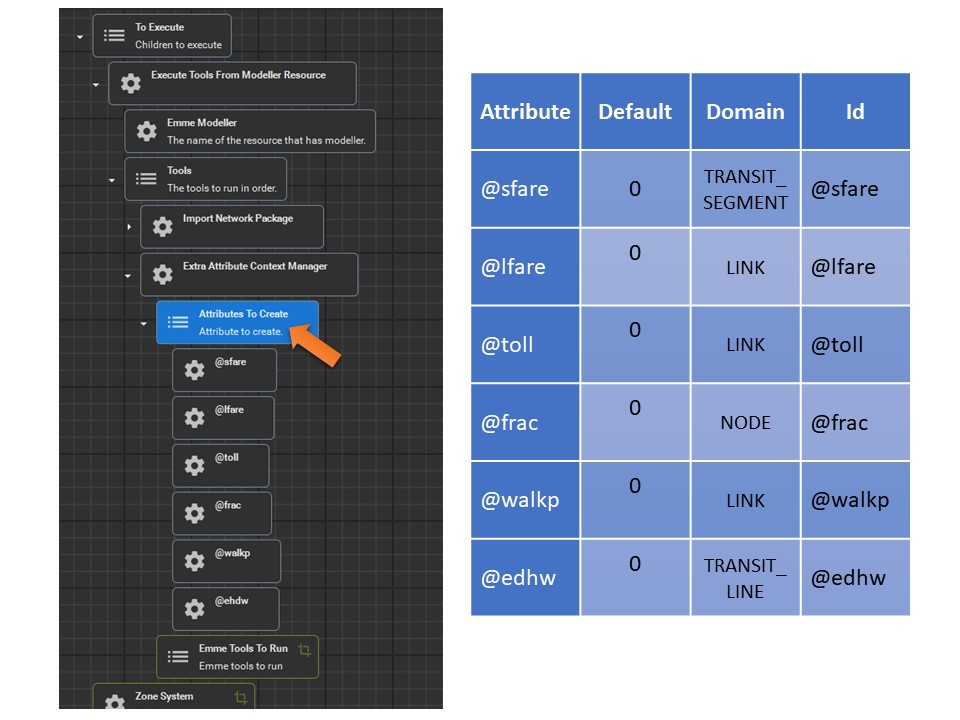Click the list icon on Attributes To Create
The width and height of the screenshot is (960, 720).
178,322
